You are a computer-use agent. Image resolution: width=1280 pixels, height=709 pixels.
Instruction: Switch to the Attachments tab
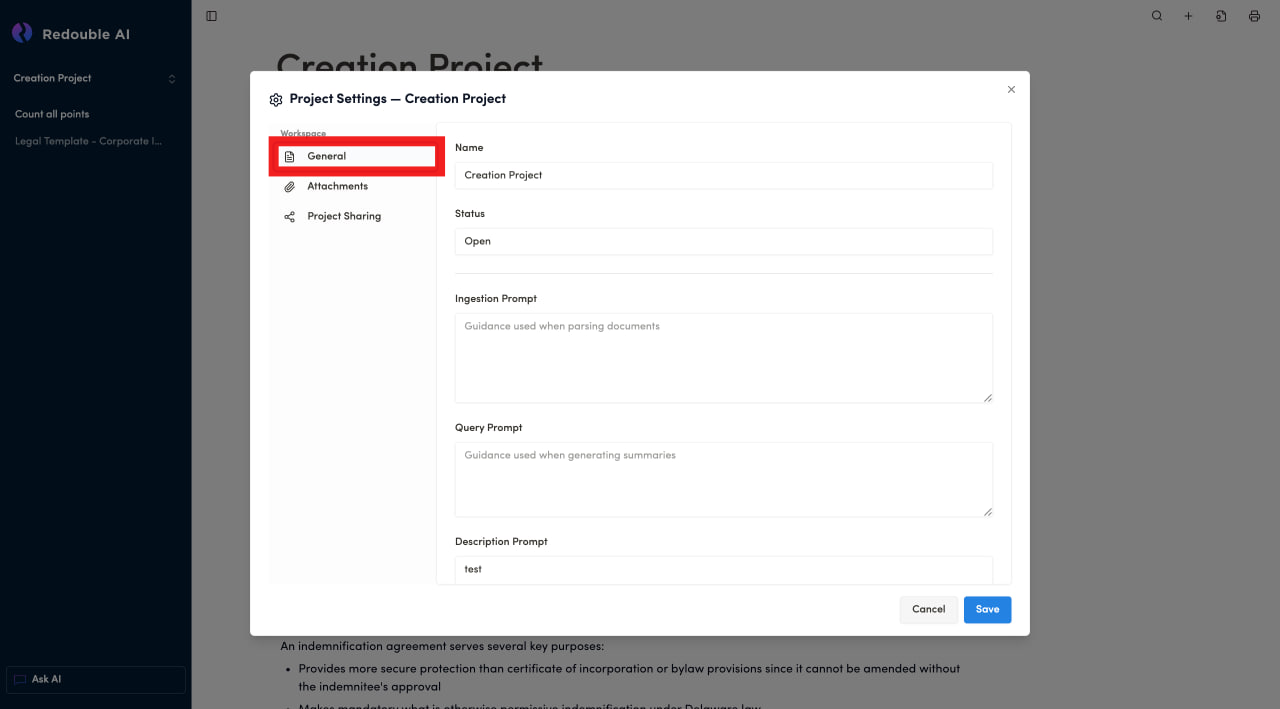(337, 187)
